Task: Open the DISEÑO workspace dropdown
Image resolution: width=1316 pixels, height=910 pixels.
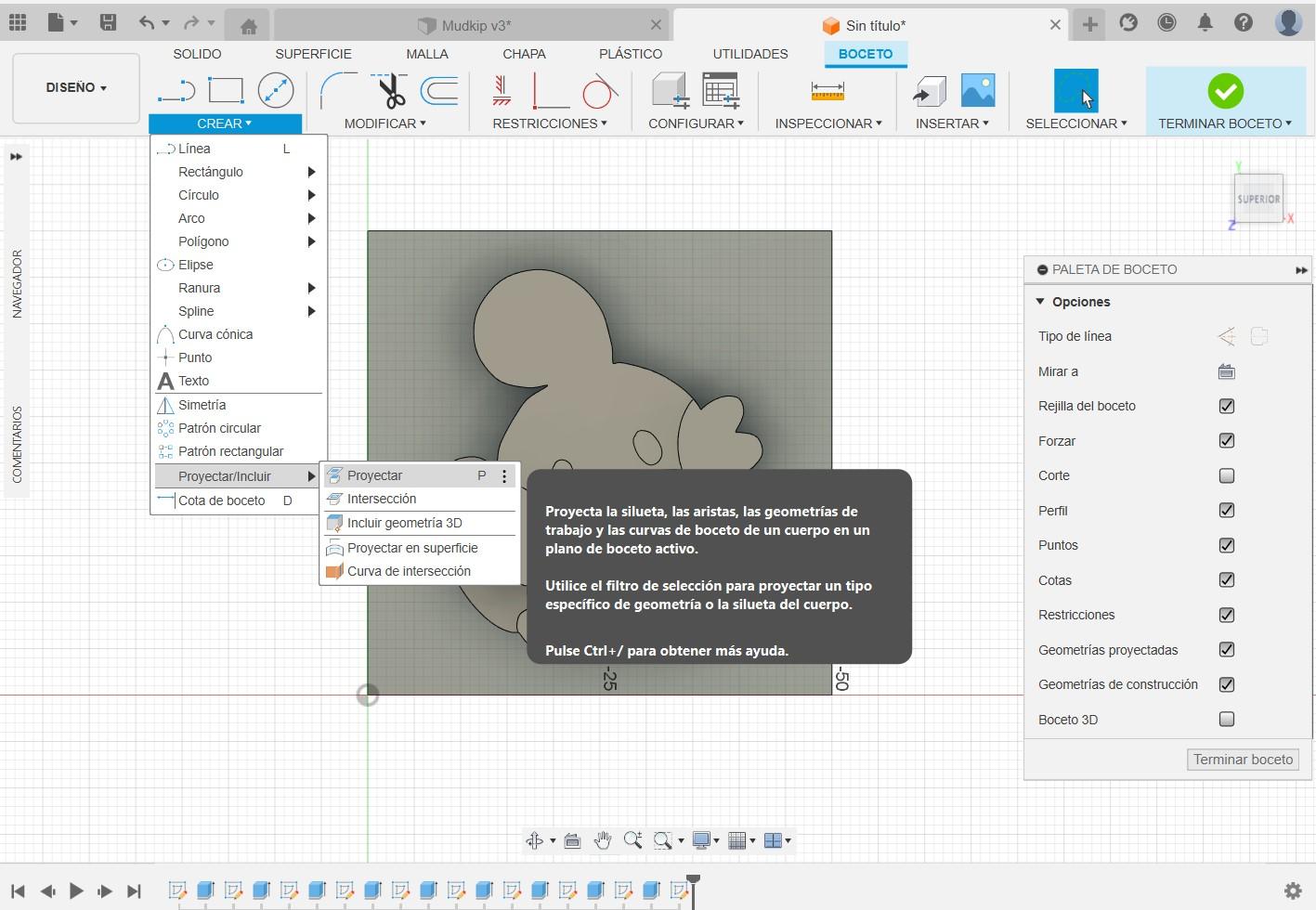Action: coord(76,88)
